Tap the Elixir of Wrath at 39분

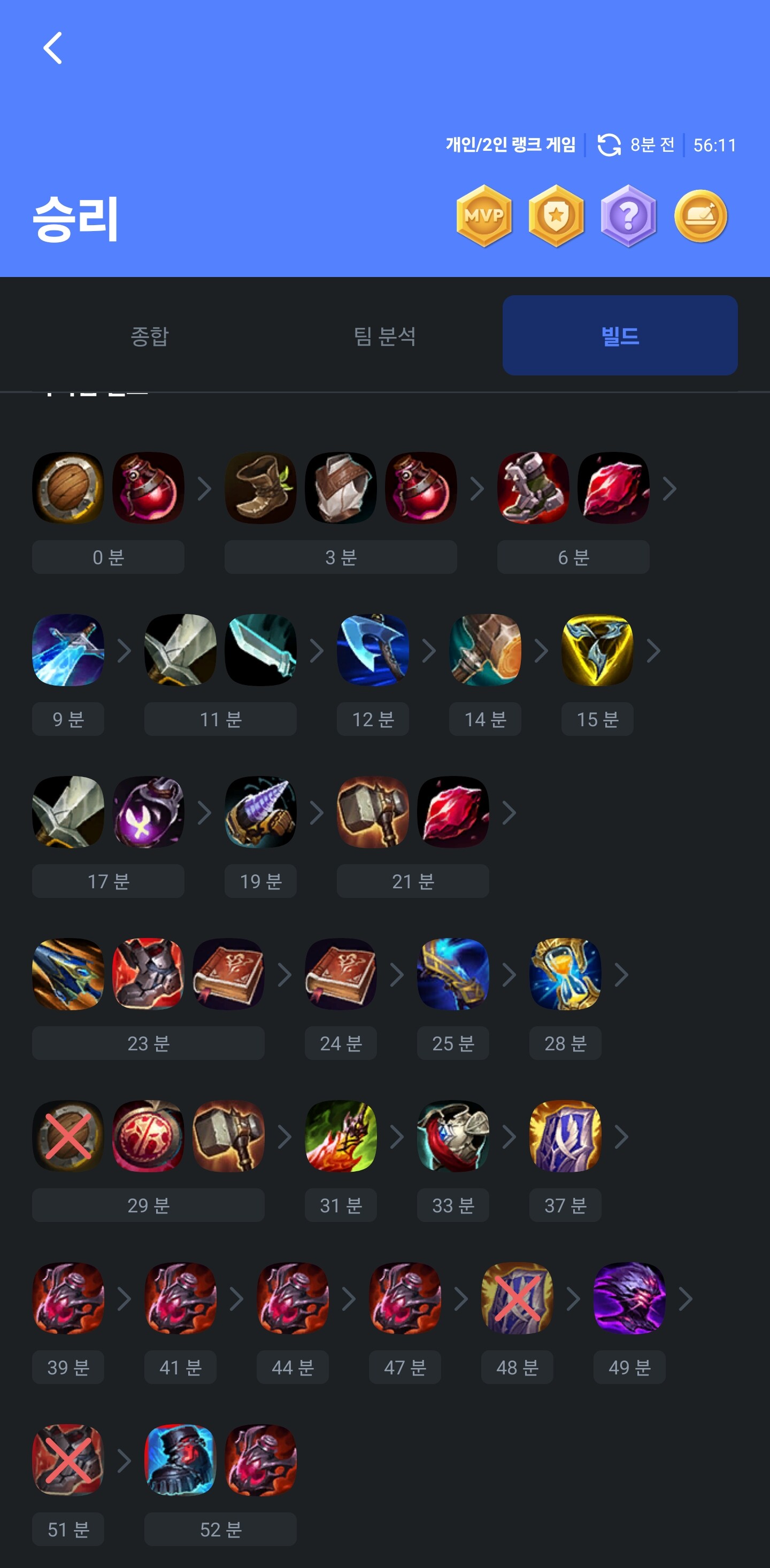[67, 1298]
